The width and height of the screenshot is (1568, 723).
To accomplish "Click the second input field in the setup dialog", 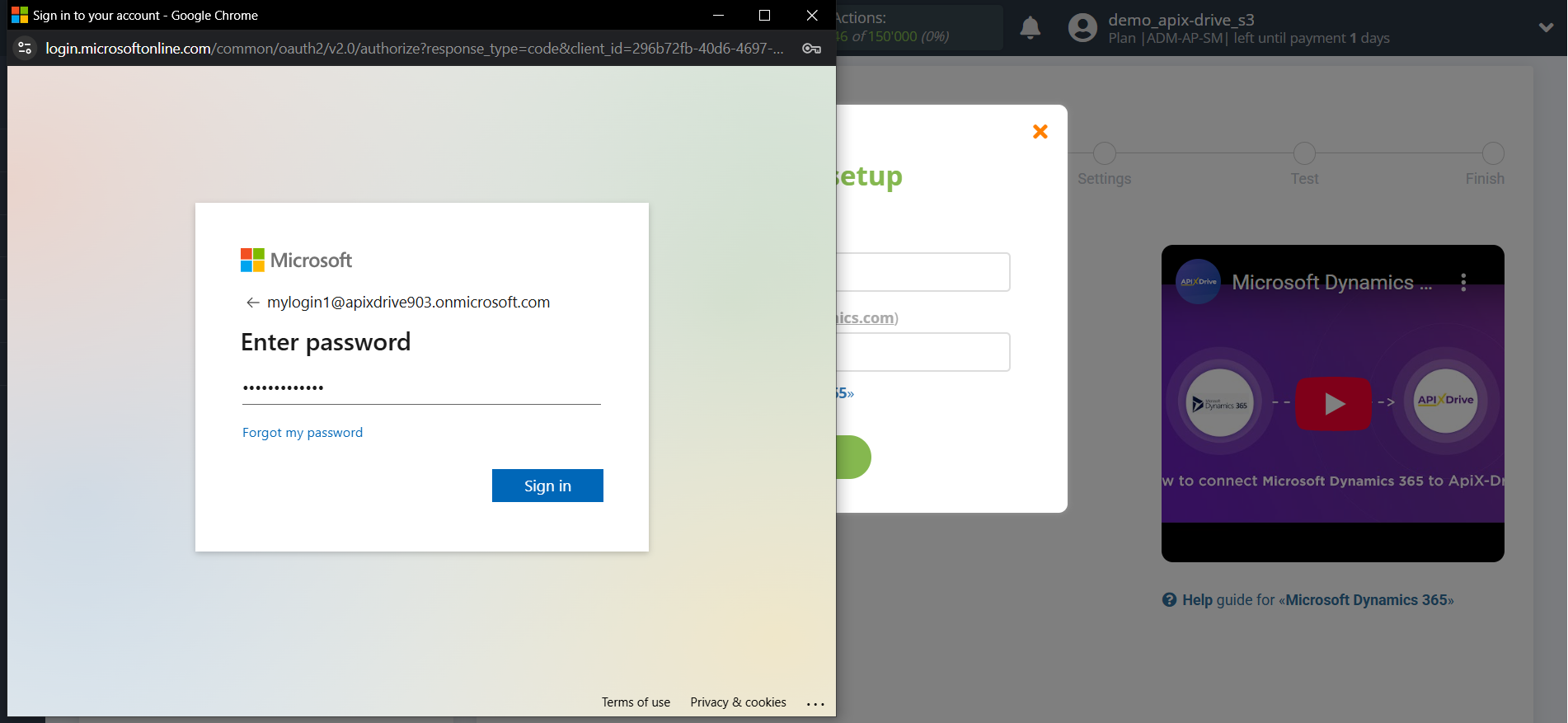I will (923, 352).
